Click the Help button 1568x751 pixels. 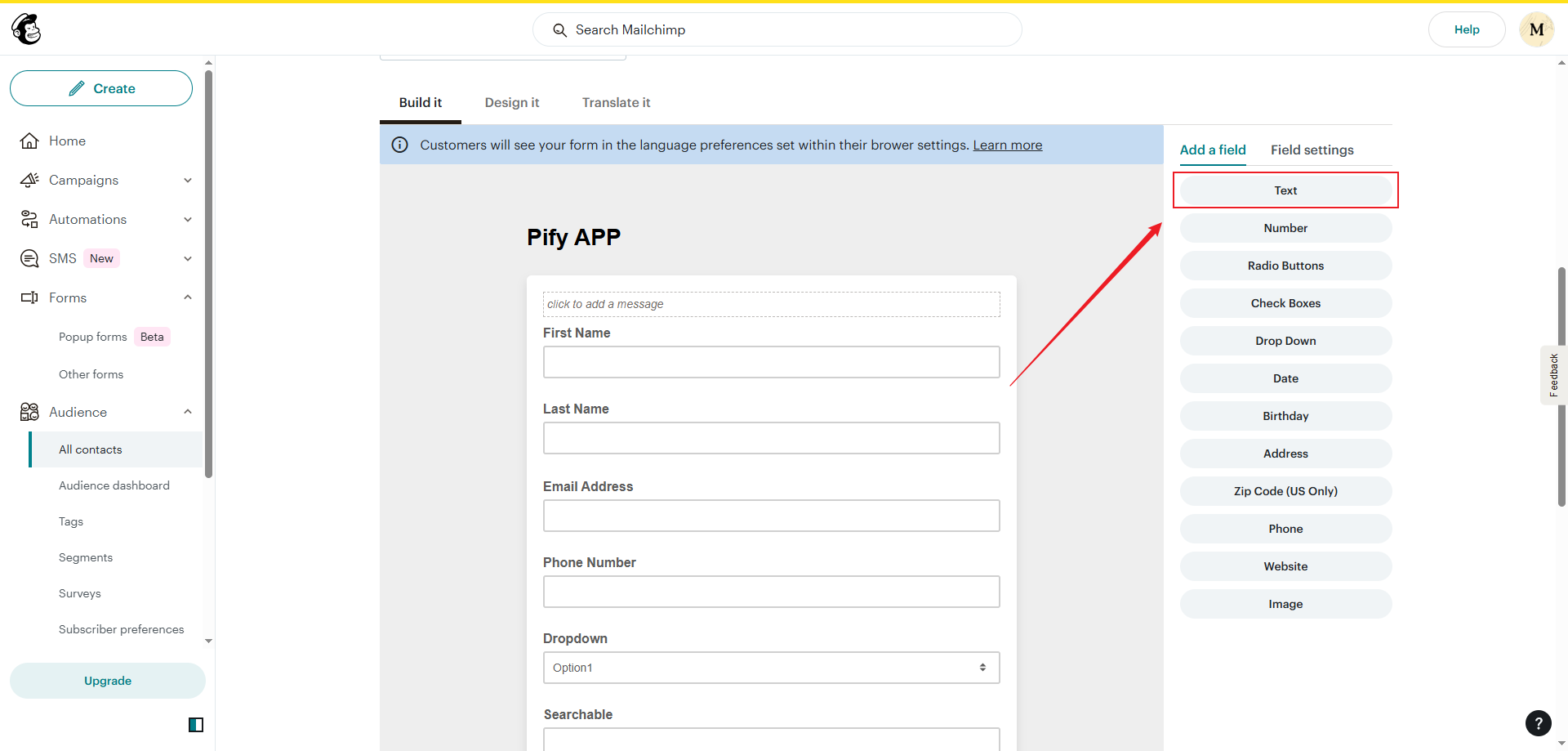(x=1467, y=29)
